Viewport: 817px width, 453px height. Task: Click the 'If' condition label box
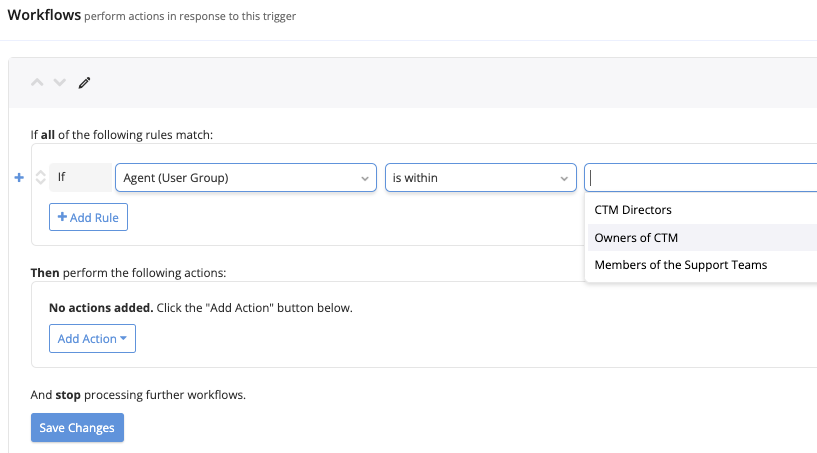[x=80, y=177]
